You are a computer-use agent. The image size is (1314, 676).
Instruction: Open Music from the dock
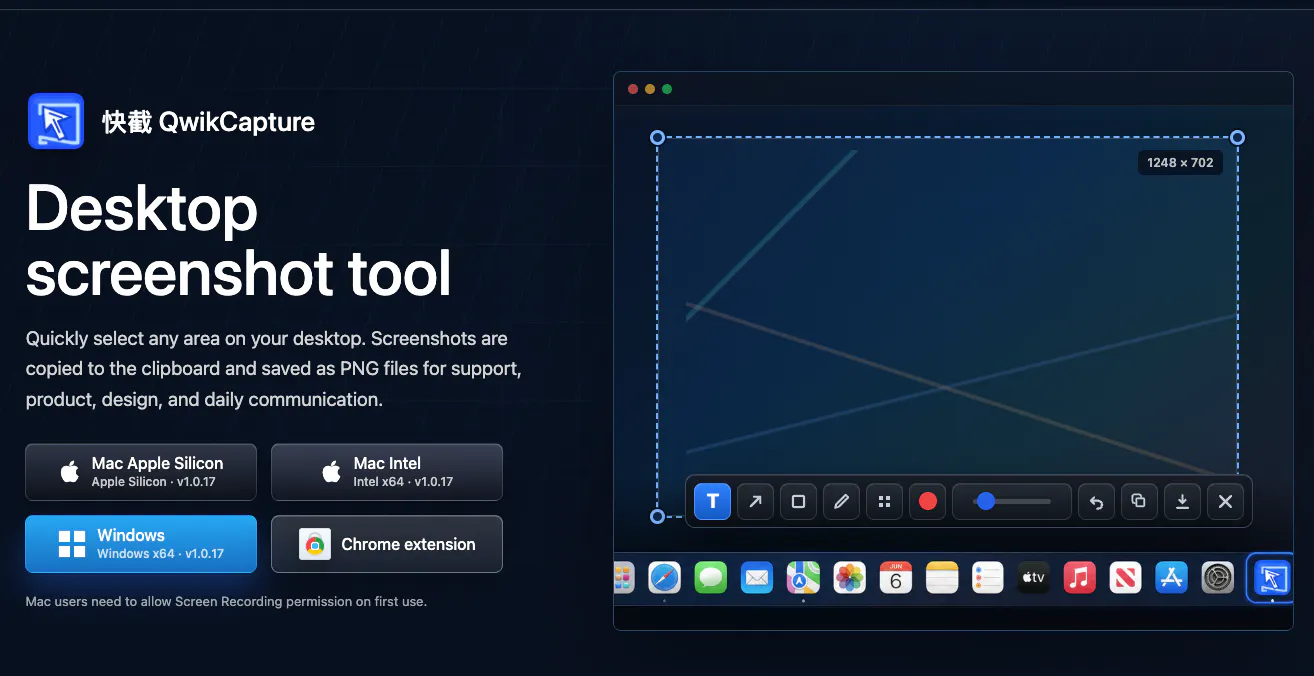1080,577
